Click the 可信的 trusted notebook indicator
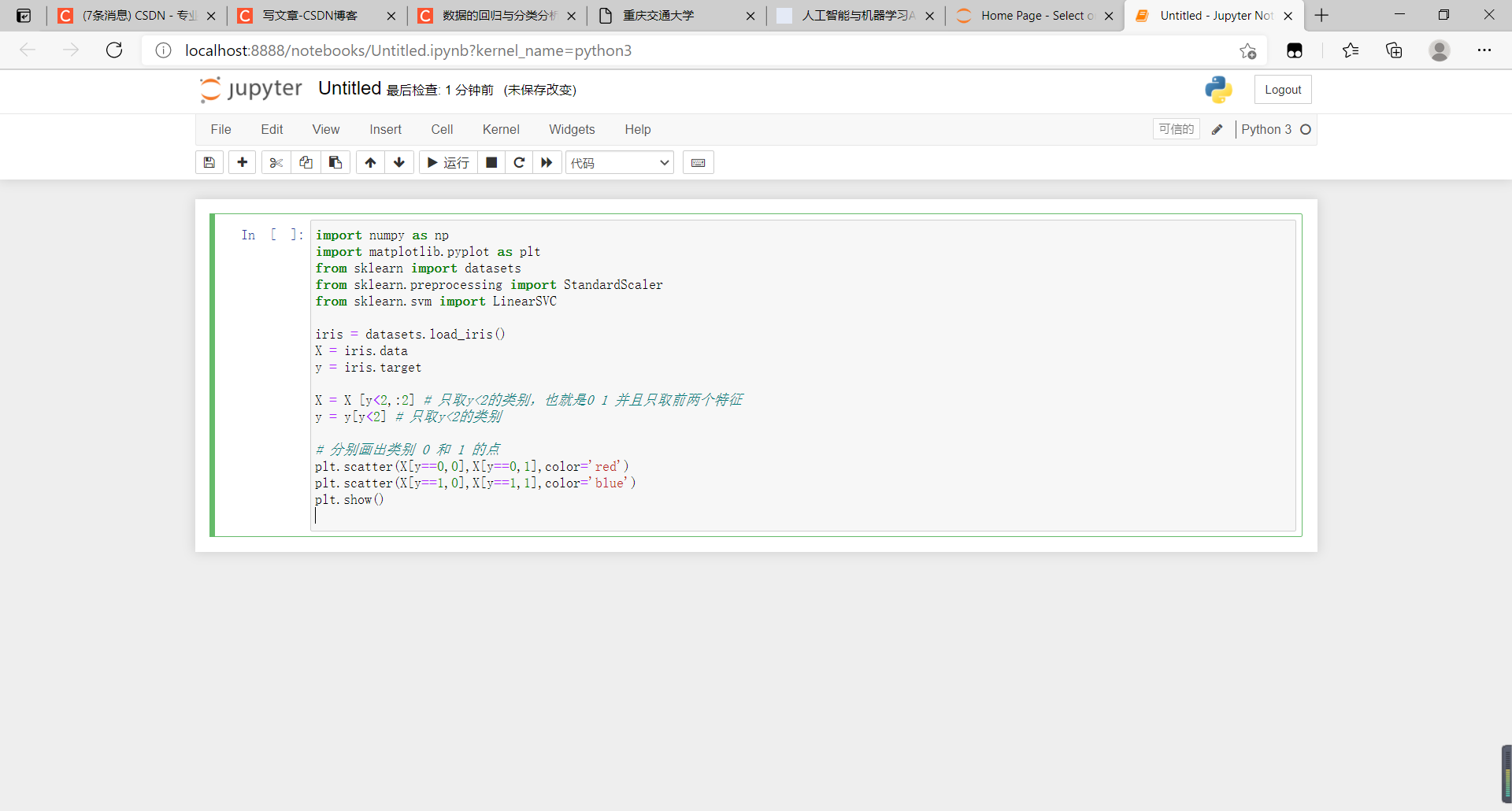This screenshot has width=1512, height=811. point(1177,129)
